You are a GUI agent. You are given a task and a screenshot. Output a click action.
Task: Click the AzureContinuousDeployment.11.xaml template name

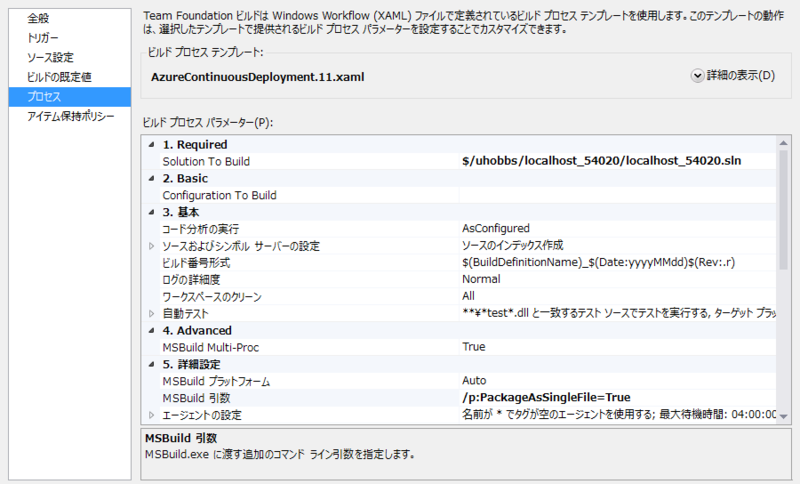tap(258, 77)
